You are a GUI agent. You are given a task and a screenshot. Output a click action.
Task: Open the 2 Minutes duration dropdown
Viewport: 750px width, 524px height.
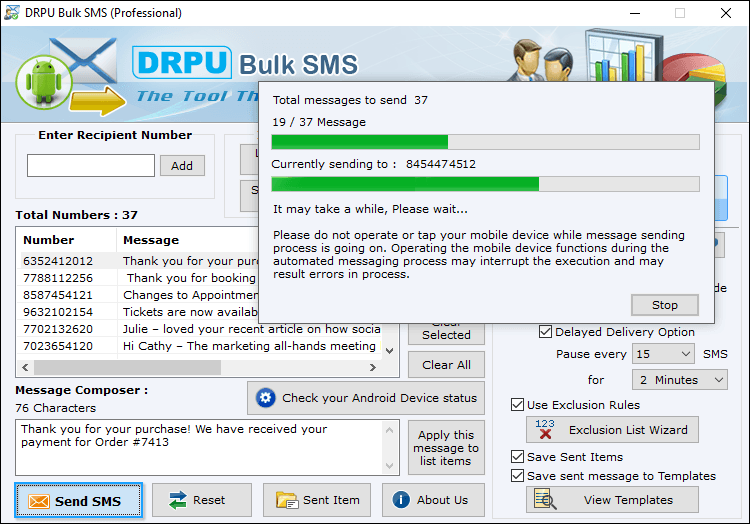coord(680,380)
